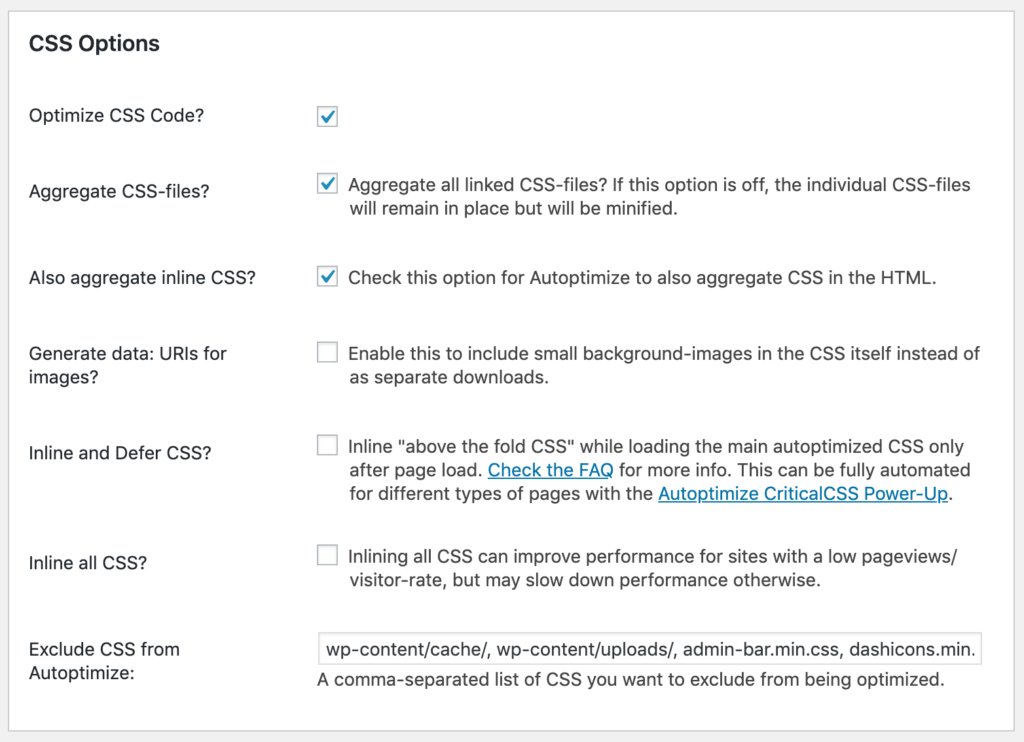Click the "Inline all CSS?" label
1024x742 pixels.
[x=88, y=562]
